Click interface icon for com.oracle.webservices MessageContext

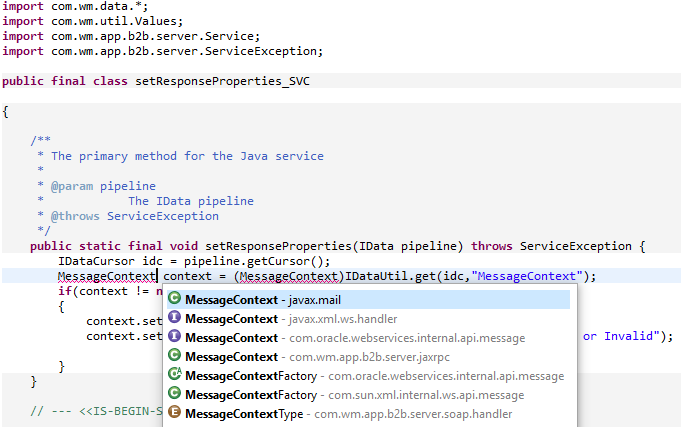(x=174, y=337)
